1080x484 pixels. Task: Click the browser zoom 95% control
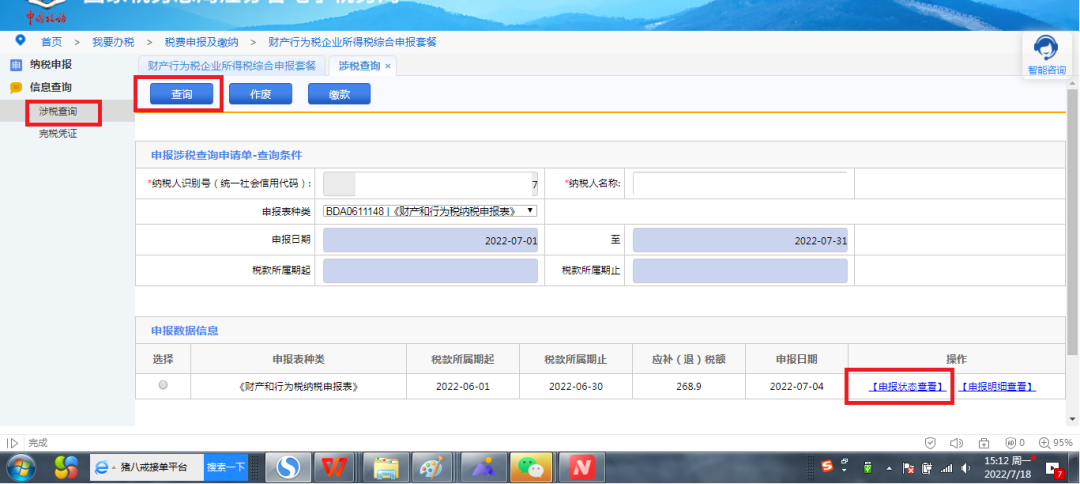pyautogui.click(x=1056, y=443)
